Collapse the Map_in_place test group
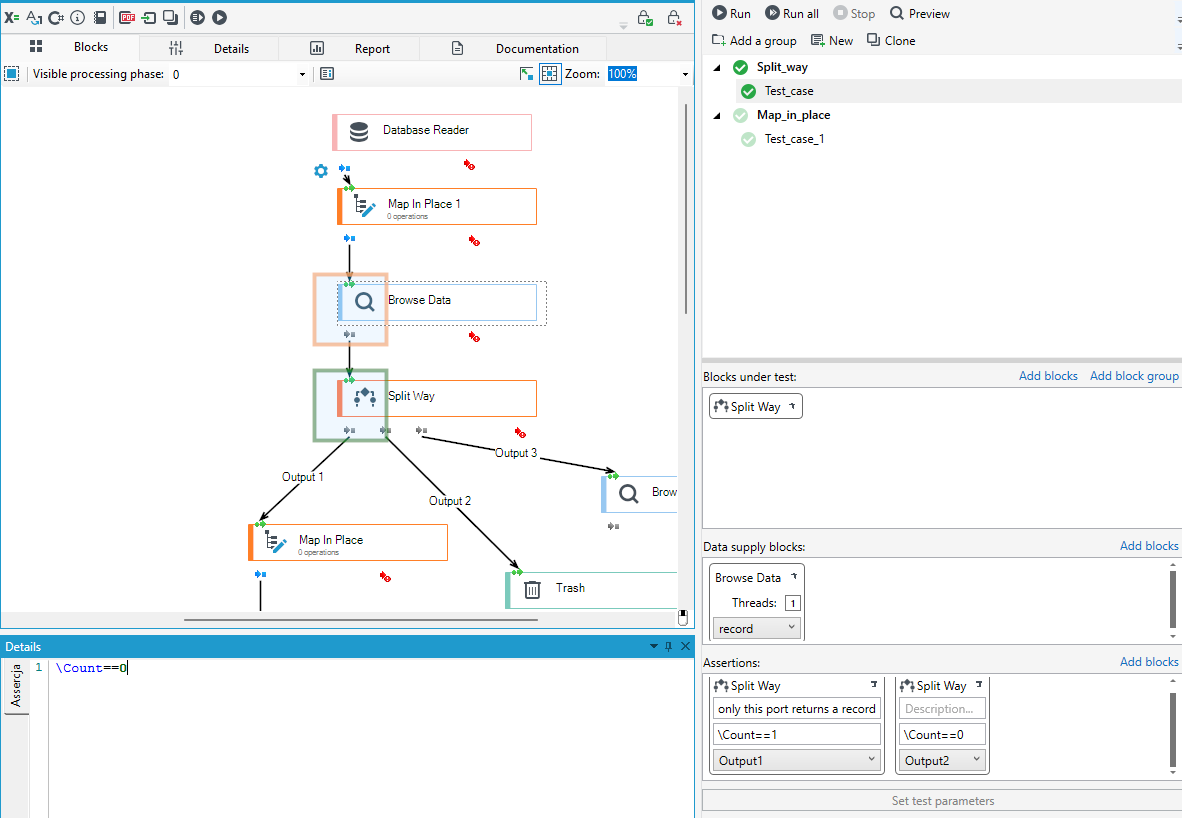The image size is (1182, 818). click(717, 116)
